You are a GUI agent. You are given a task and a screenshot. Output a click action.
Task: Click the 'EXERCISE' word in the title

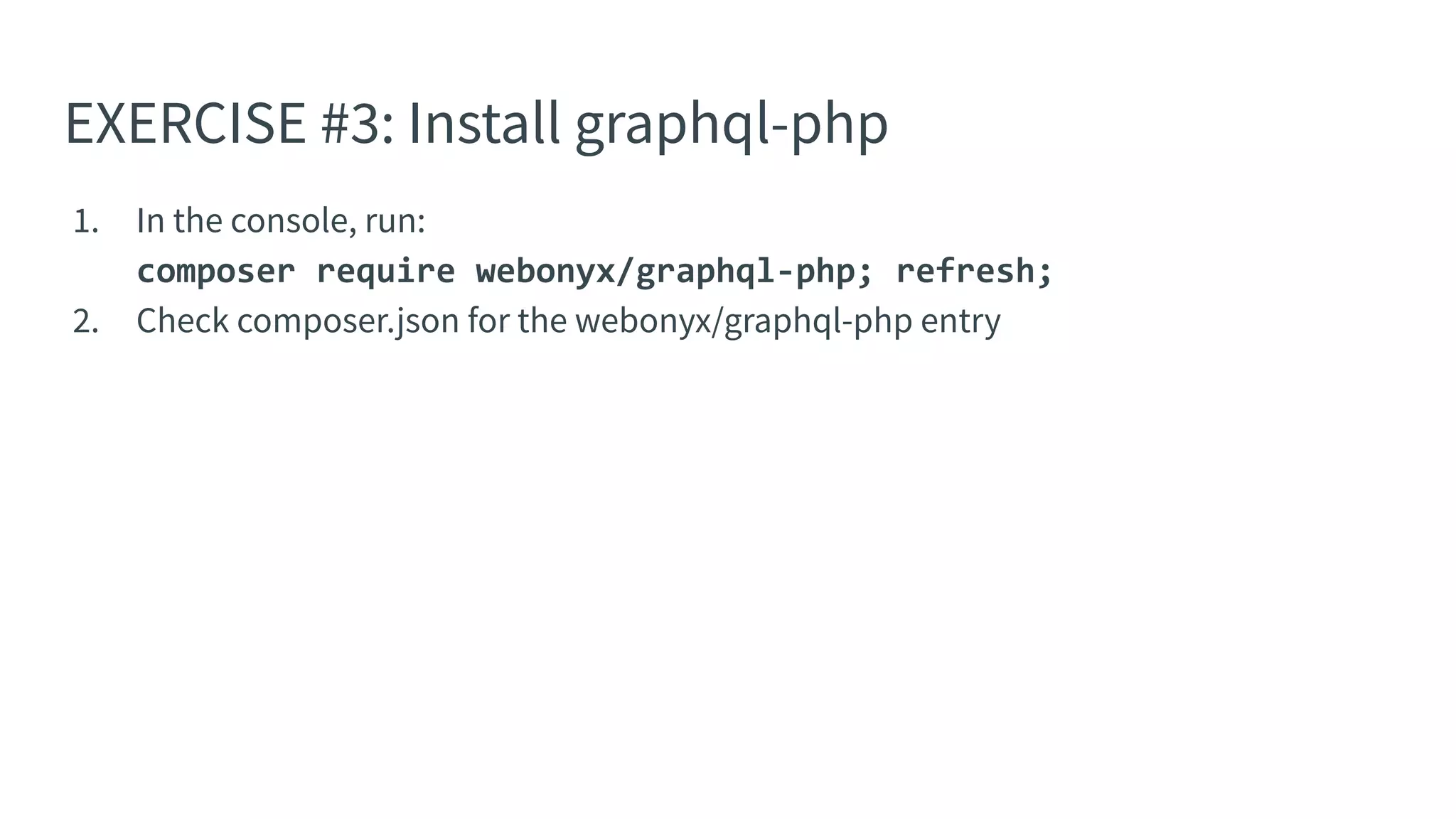(186, 124)
